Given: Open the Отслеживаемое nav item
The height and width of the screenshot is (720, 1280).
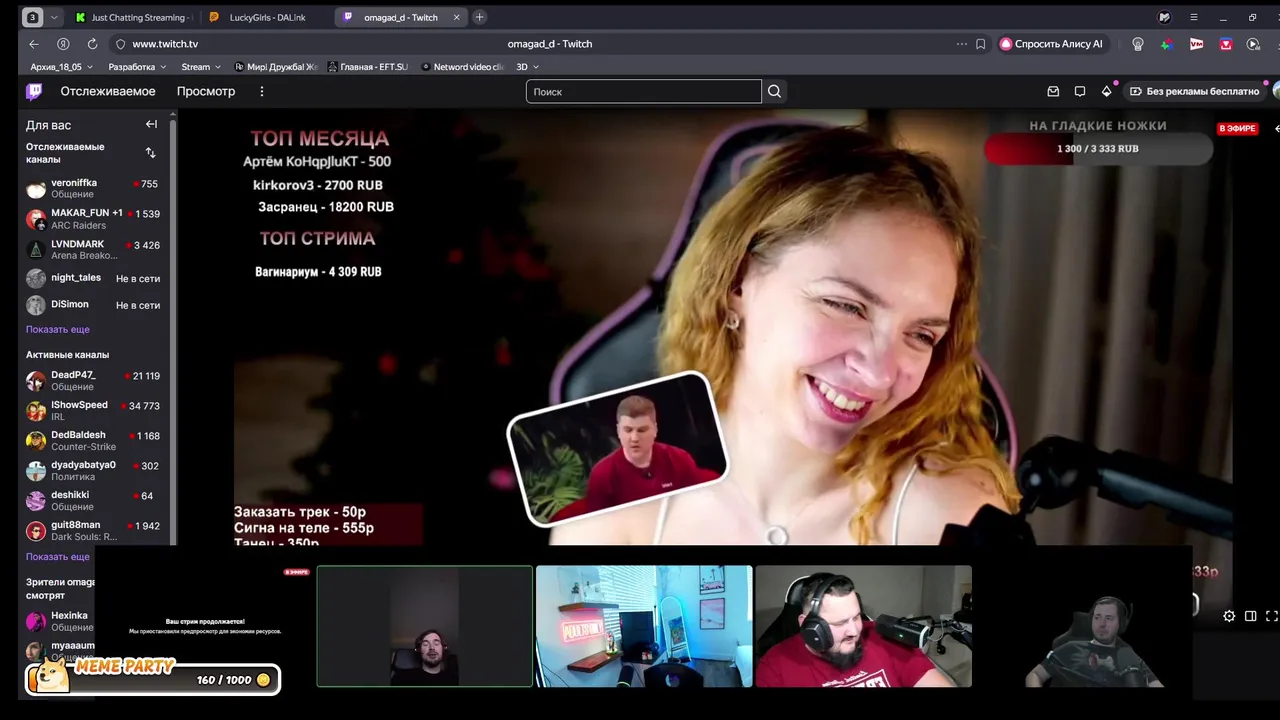Looking at the screenshot, I should [108, 91].
